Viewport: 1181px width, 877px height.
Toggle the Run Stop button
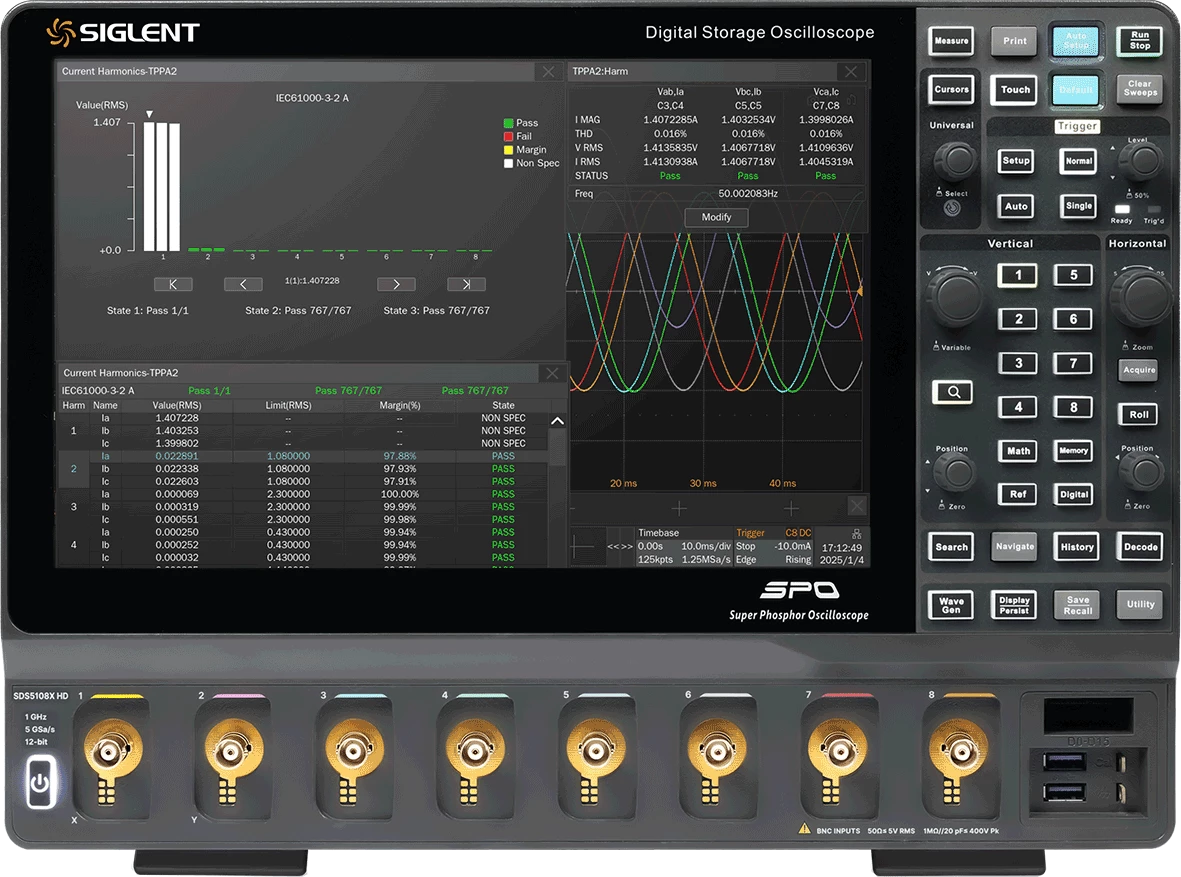(x=1140, y=41)
